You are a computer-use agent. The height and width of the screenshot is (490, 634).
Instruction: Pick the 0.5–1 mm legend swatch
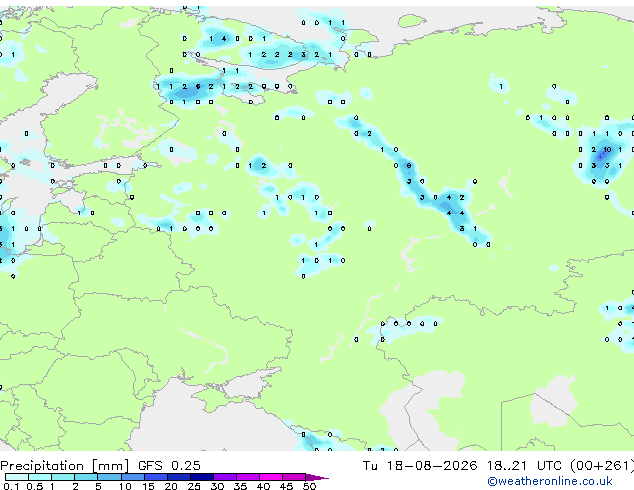point(40,477)
